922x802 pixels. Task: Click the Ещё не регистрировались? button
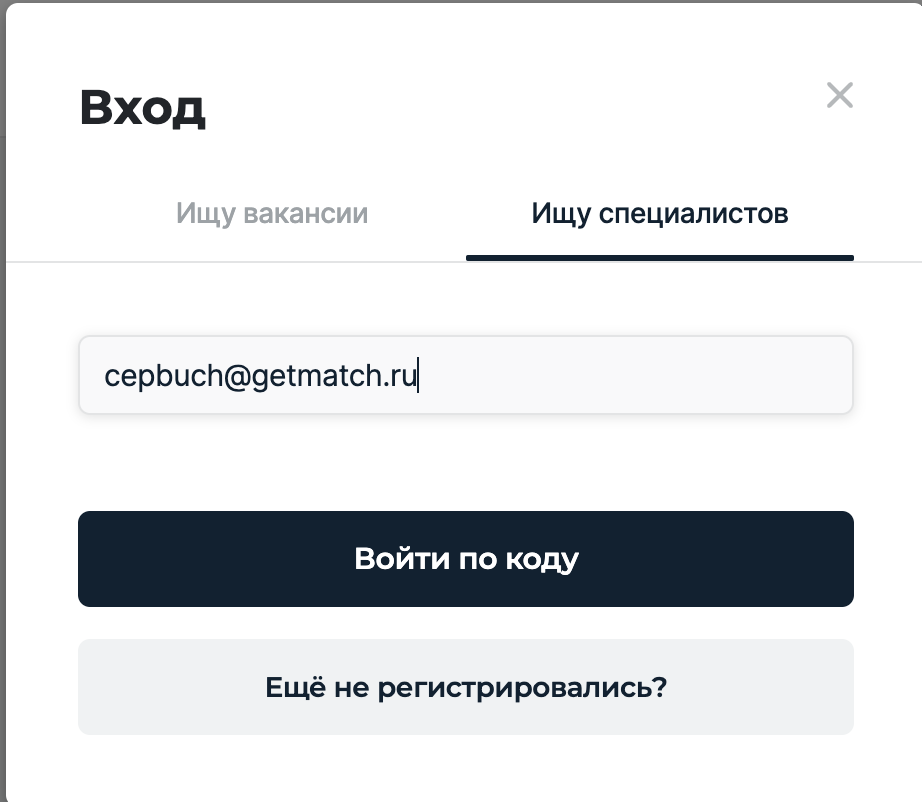(x=465, y=687)
